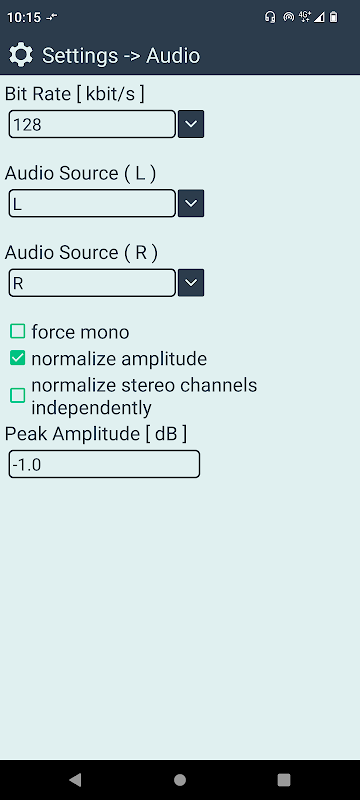This screenshot has height=800, width=360.
Task: Click the Audio Source (L) field showing L
Action: click(x=92, y=203)
